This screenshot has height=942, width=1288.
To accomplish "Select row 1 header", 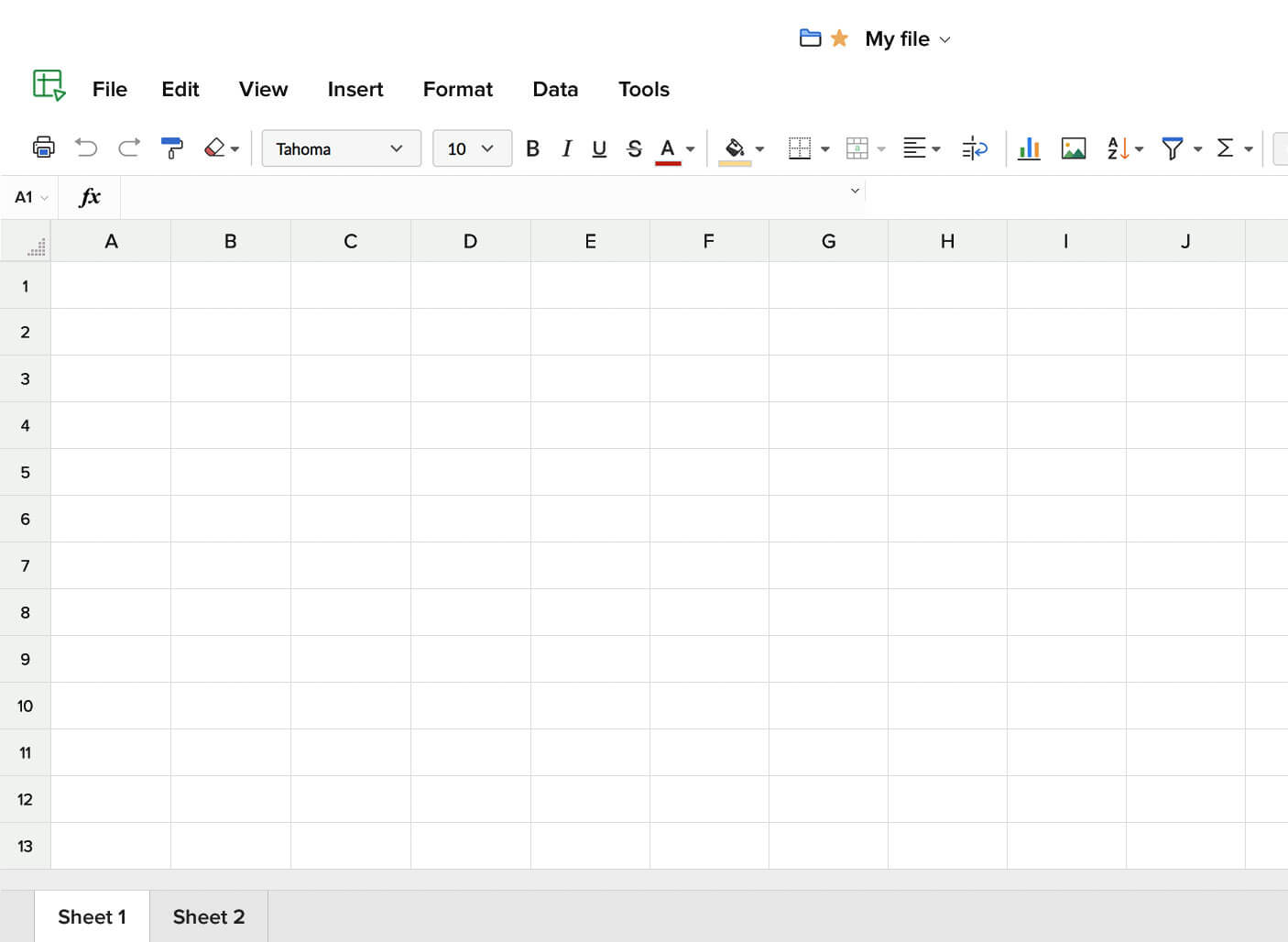I will point(26,286).
